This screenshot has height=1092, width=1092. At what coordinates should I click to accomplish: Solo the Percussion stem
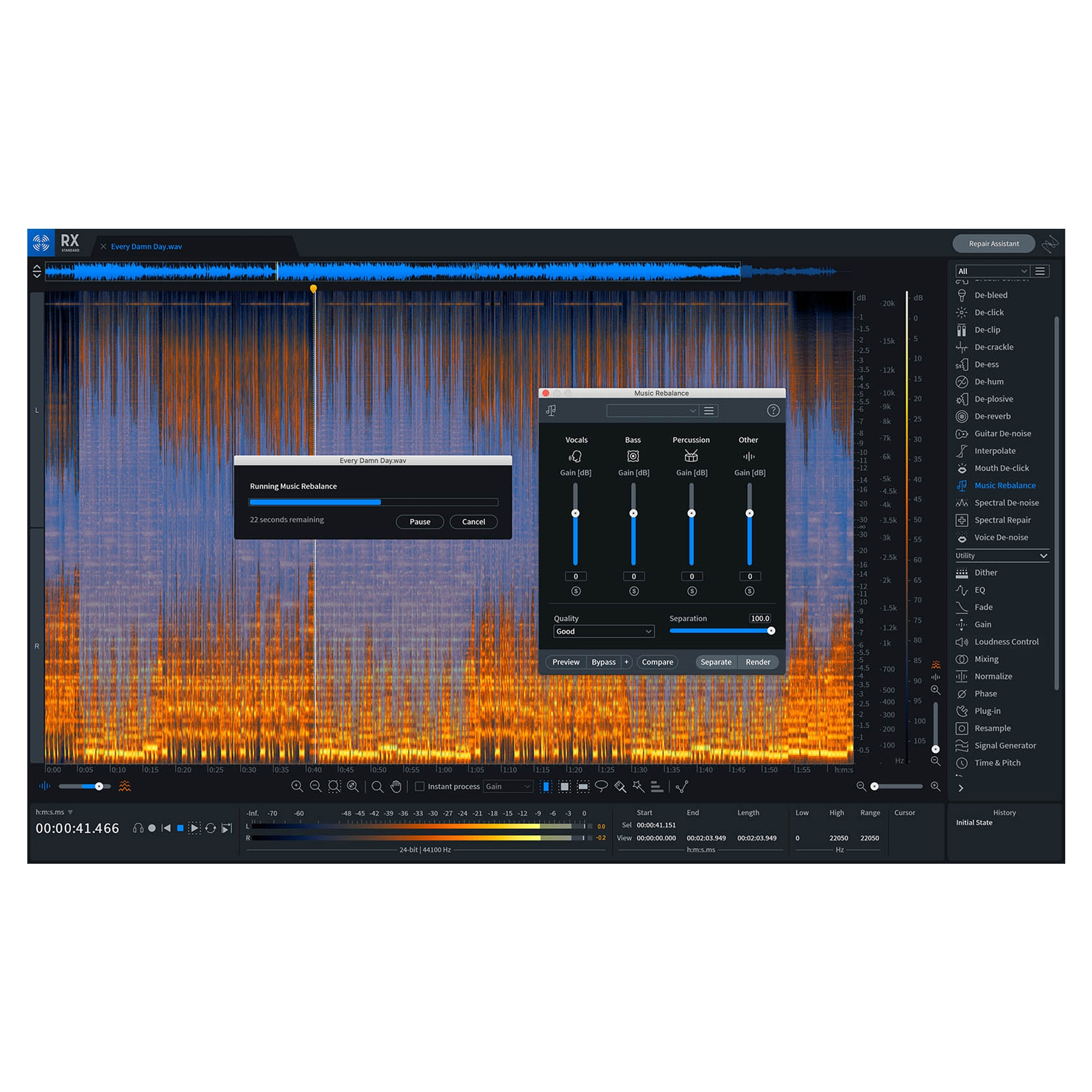(x=692, y=591)
